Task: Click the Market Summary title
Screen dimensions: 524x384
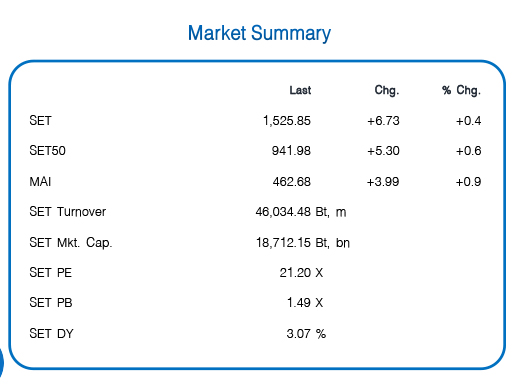Action: coord(259,33)
